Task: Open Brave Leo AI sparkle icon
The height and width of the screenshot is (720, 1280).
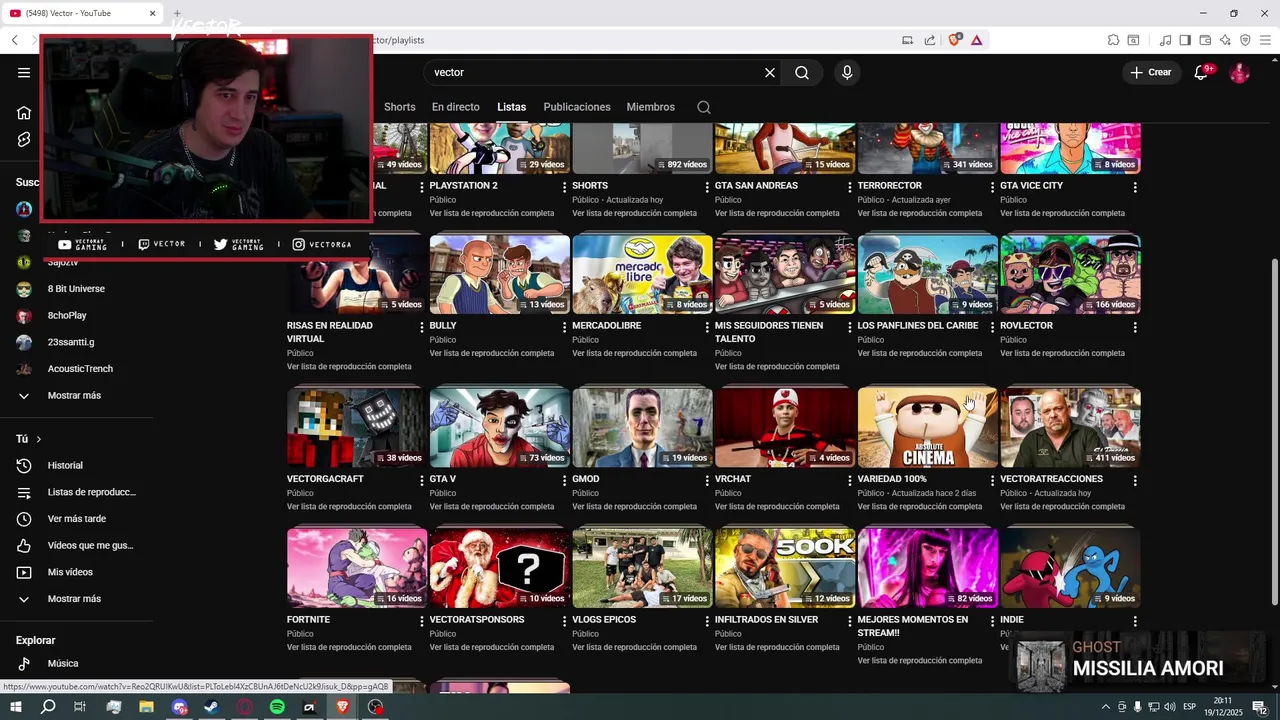Action: point(1225,40)
